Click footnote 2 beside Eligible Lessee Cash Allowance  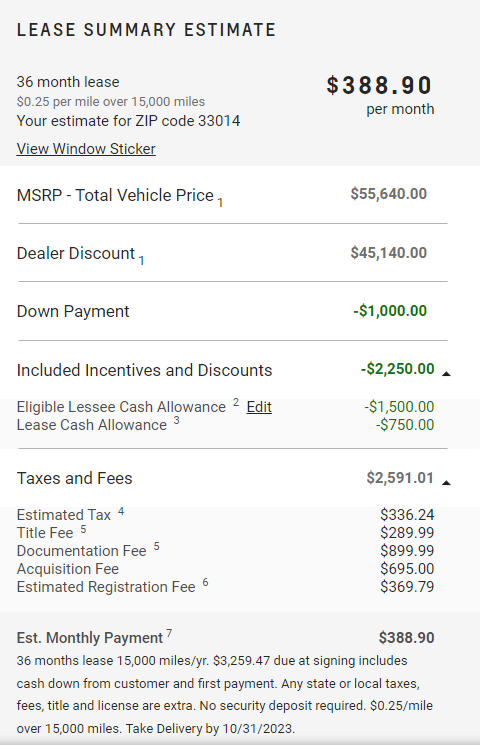236,402
